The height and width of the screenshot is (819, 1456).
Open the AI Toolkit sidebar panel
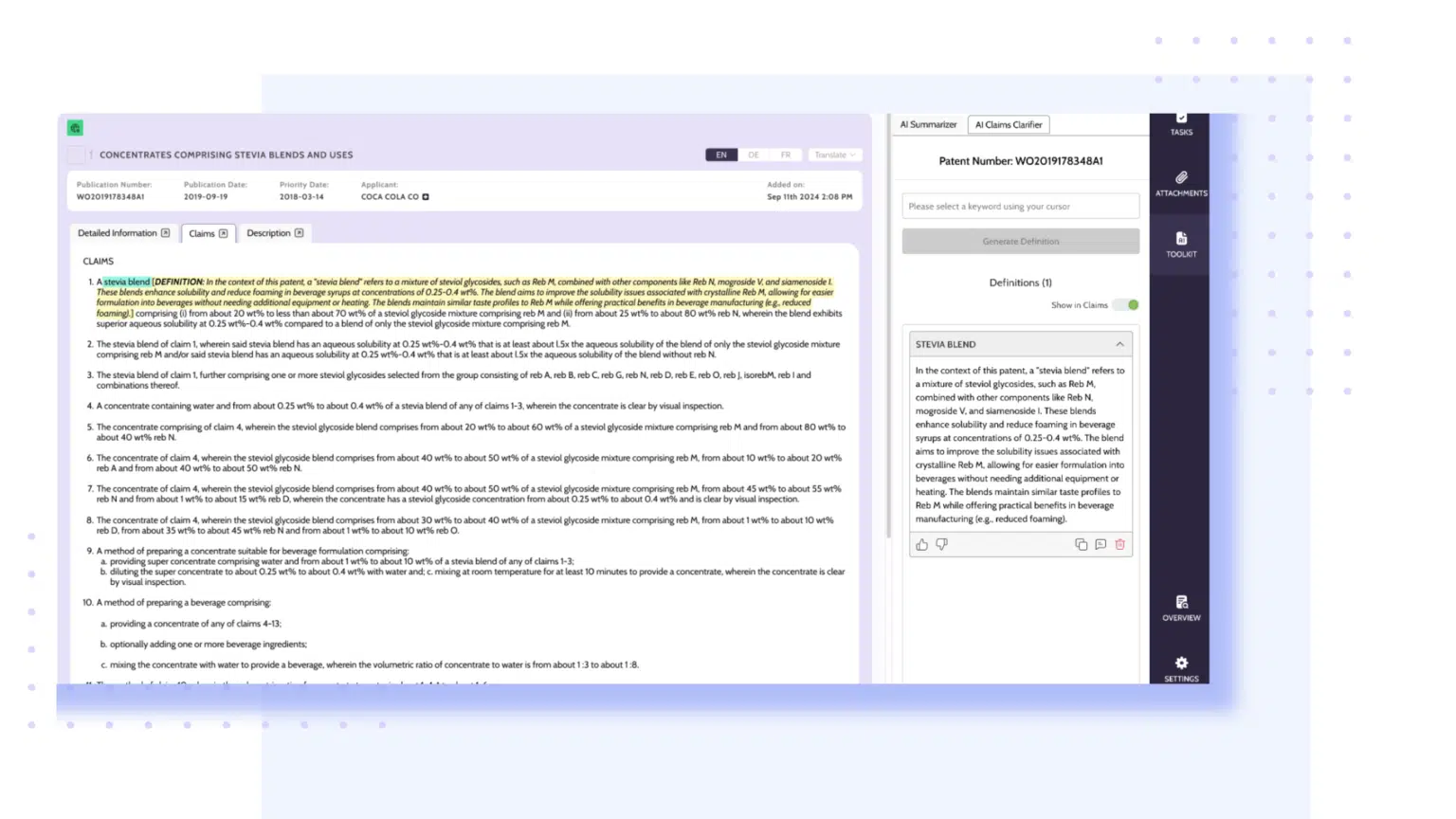pyautogui.click(x=1181, y=245)
